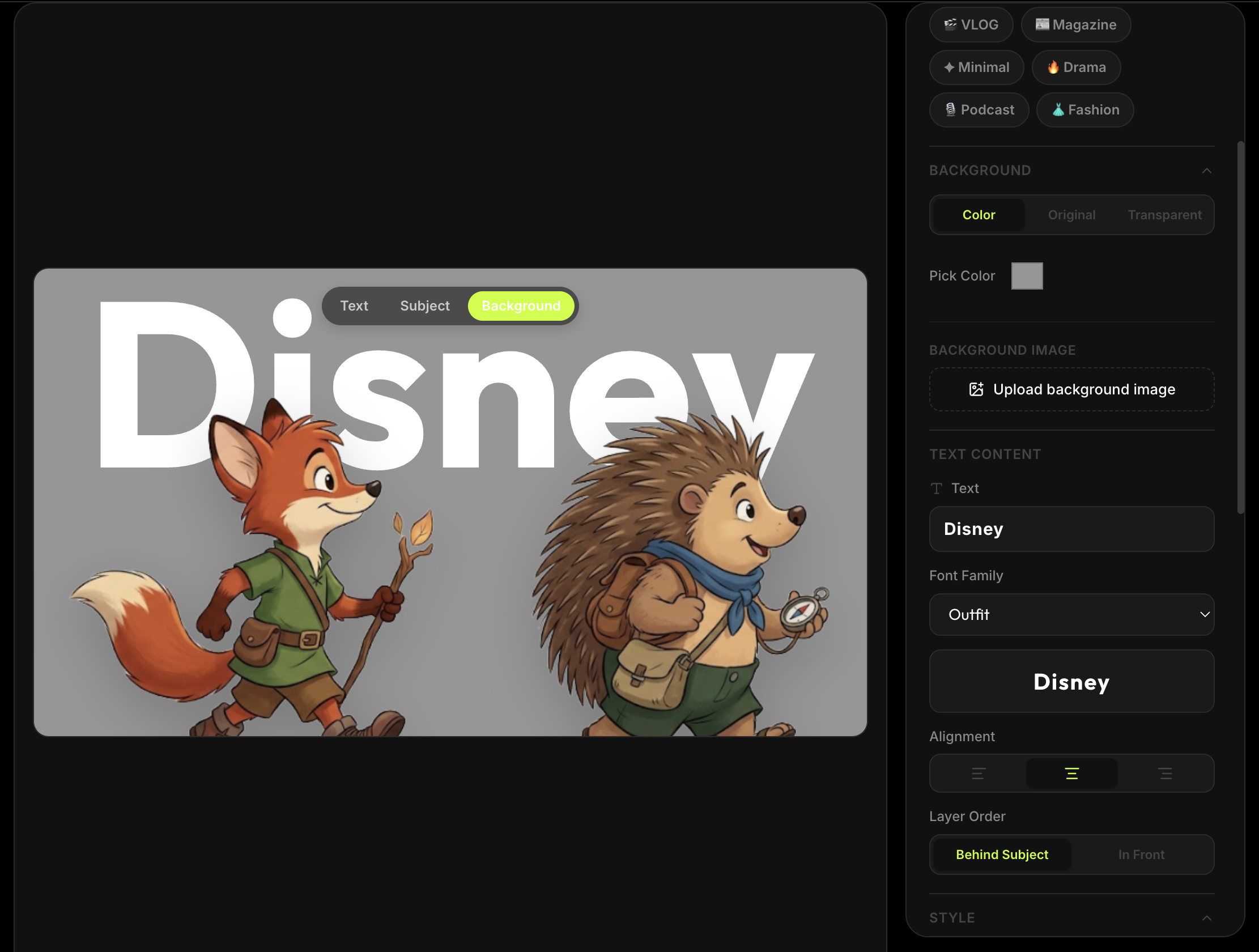Image resolution: width=1259 pixels, height=952 pixels.
Task: Click the "TEXT CONTENT" heading
Action: (x=985, y=454)
